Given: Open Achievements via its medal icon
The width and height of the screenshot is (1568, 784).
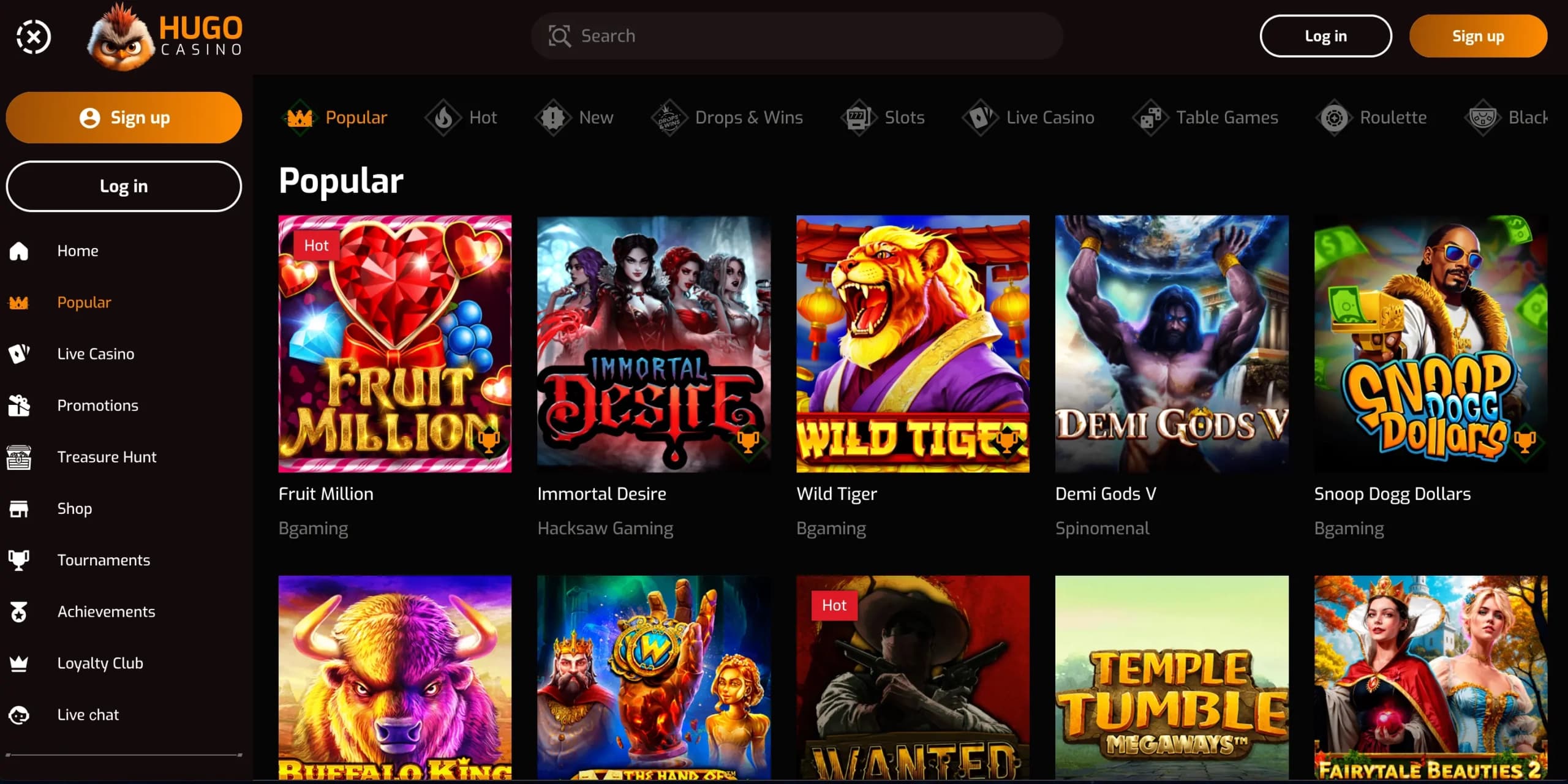Looking at the screenshot, I should tap(19, 611).
